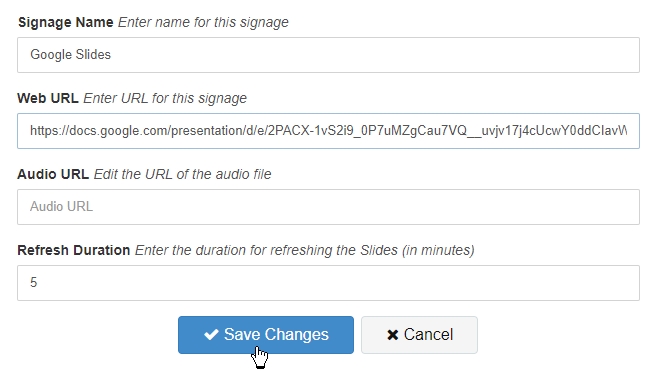
Task: Click the 'Google Slides' text in name field
Action: tap(71, 55)
